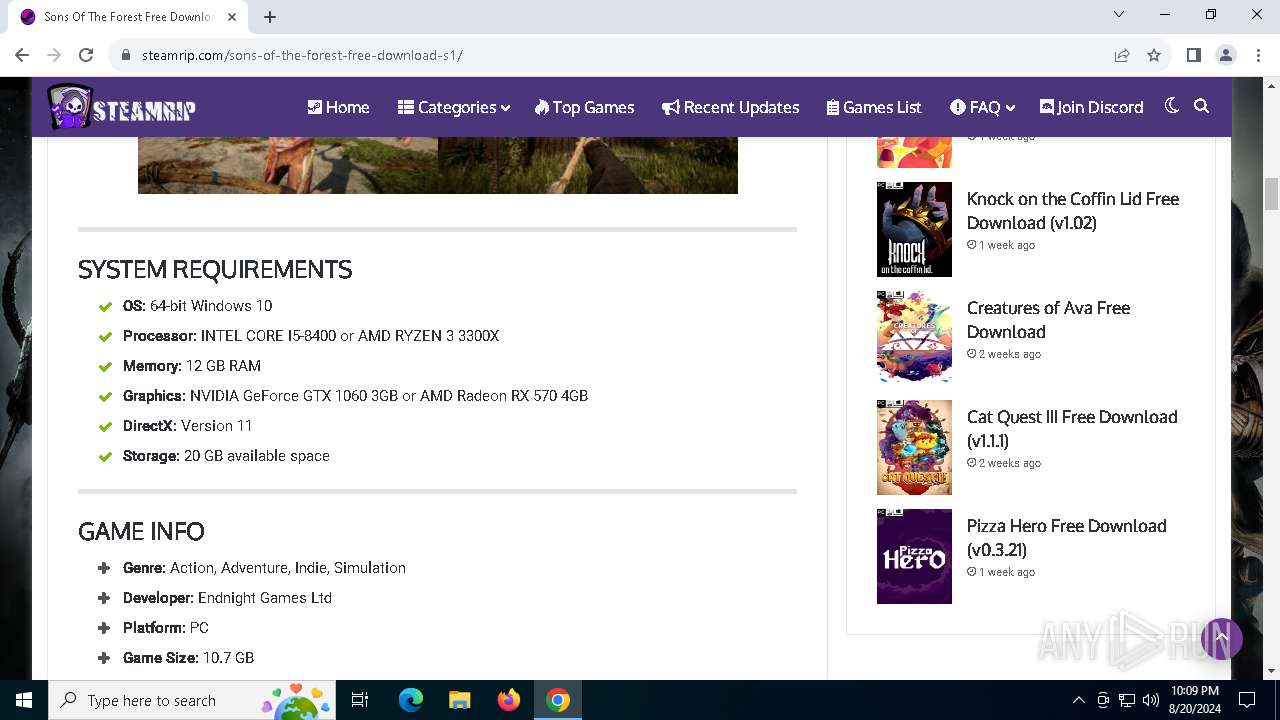Image resolution: width=1280 pixels, height=720 pixels.
Task: Open Creatures of Ava Free Download link
Action: coord(1048,320)
